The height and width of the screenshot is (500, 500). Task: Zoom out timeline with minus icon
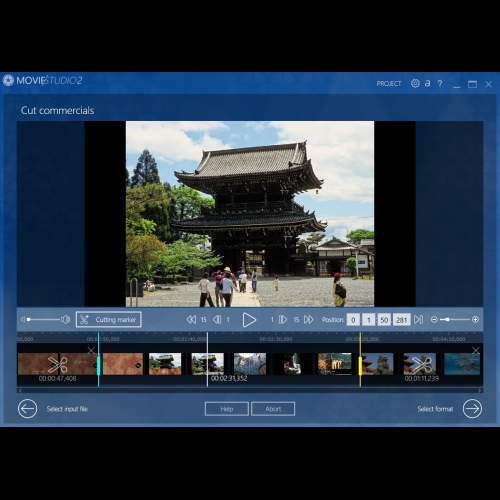(x=434, y=320)
